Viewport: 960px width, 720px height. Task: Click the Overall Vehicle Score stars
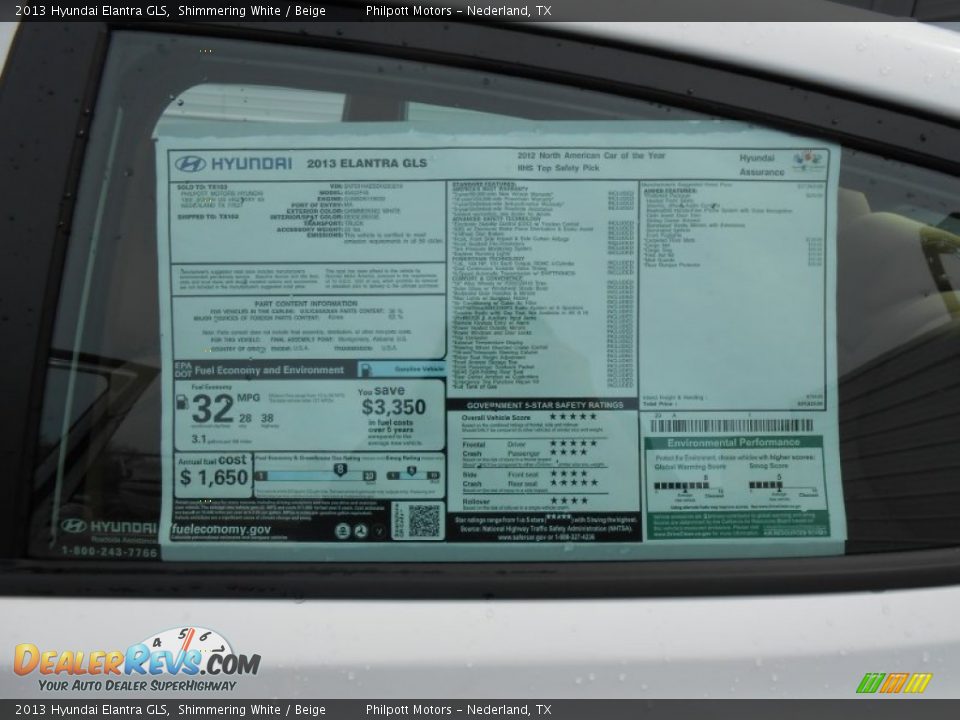coord(572,416)
